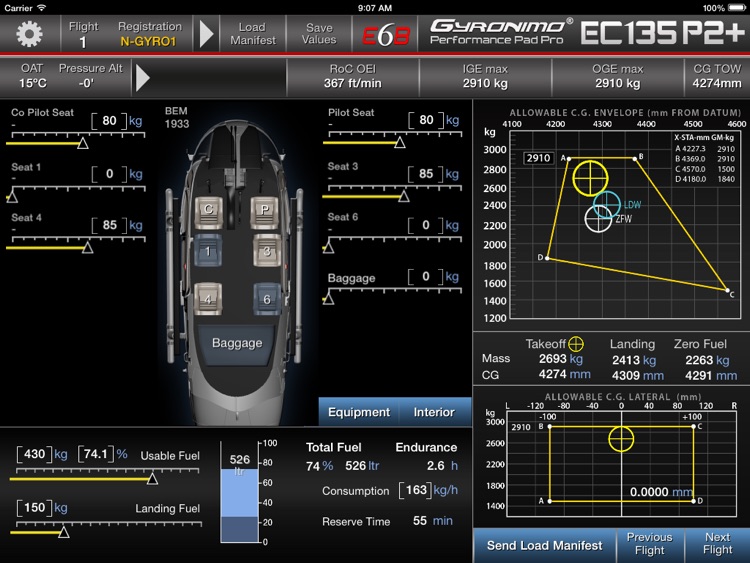The image size is (750, 563).
Task: Go to Previous Flight
Action: pyautogui.click(x=650, y=544)
